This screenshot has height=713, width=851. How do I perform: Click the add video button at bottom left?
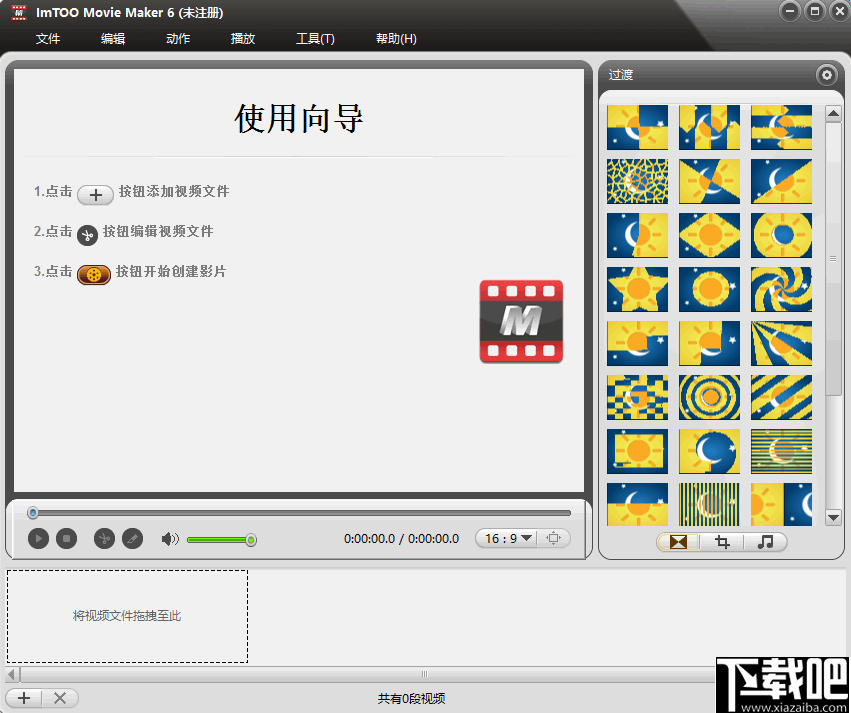23,698
